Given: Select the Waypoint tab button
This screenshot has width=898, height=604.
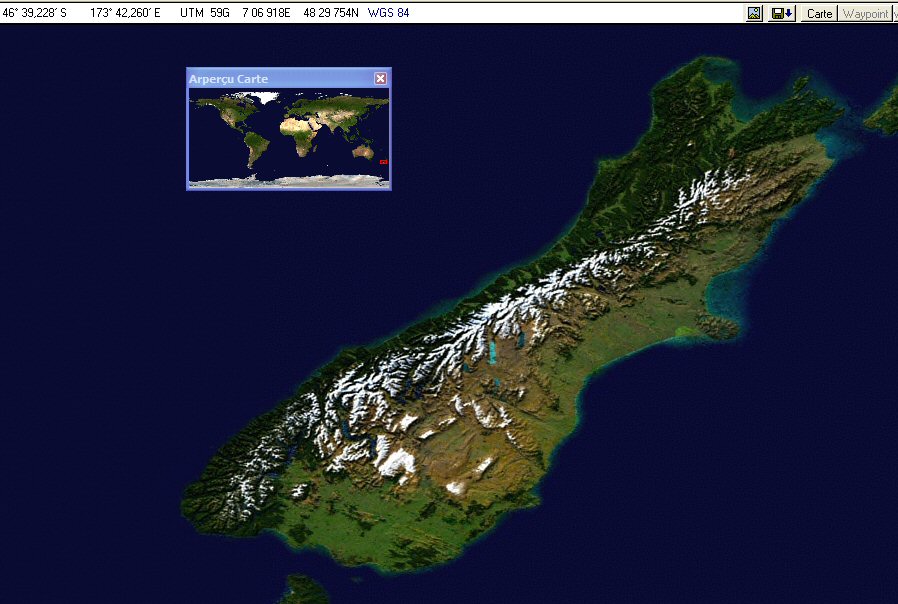Looking at the screenshot, I should tap(865, 13).
